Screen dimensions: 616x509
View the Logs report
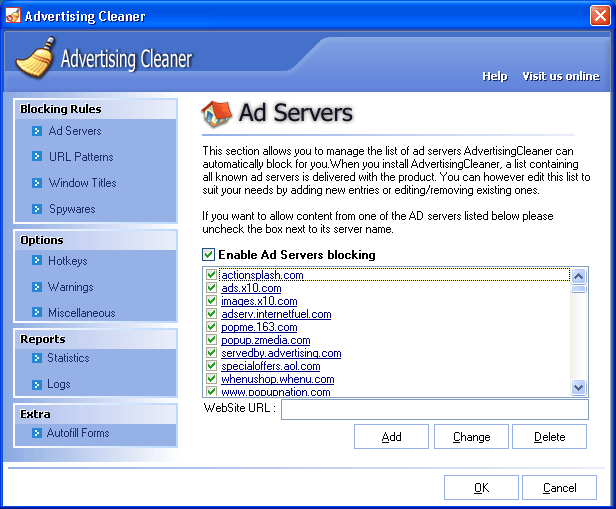59,384
